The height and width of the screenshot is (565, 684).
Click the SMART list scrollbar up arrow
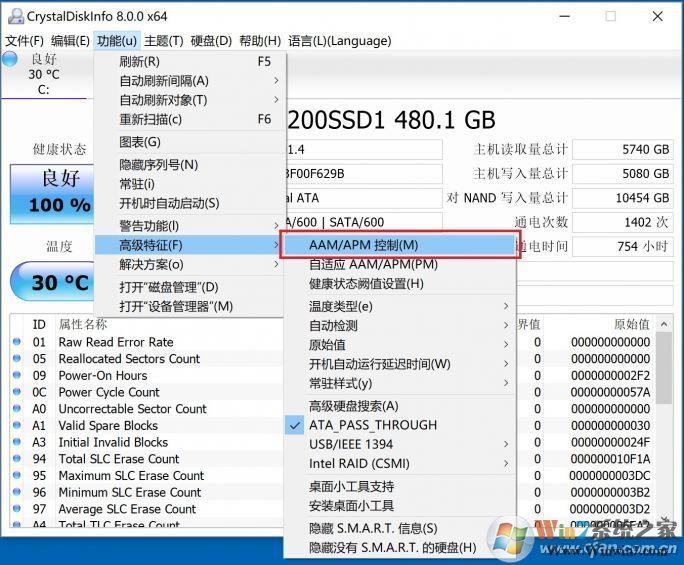664,324
